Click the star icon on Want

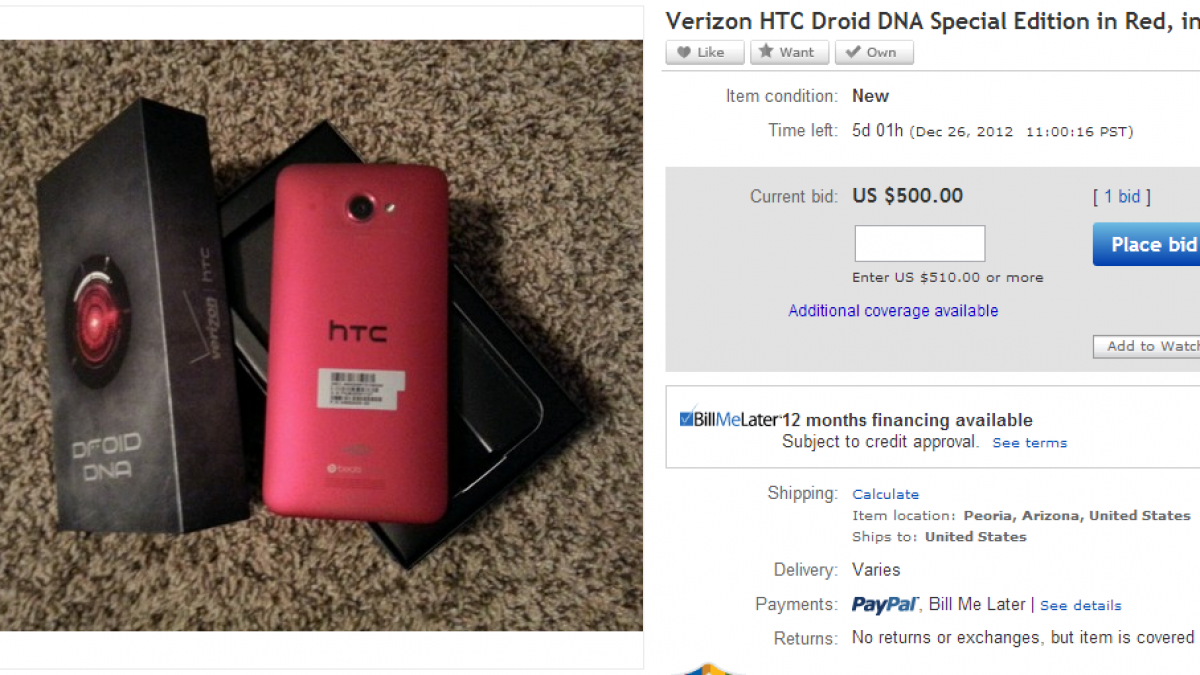767,52
